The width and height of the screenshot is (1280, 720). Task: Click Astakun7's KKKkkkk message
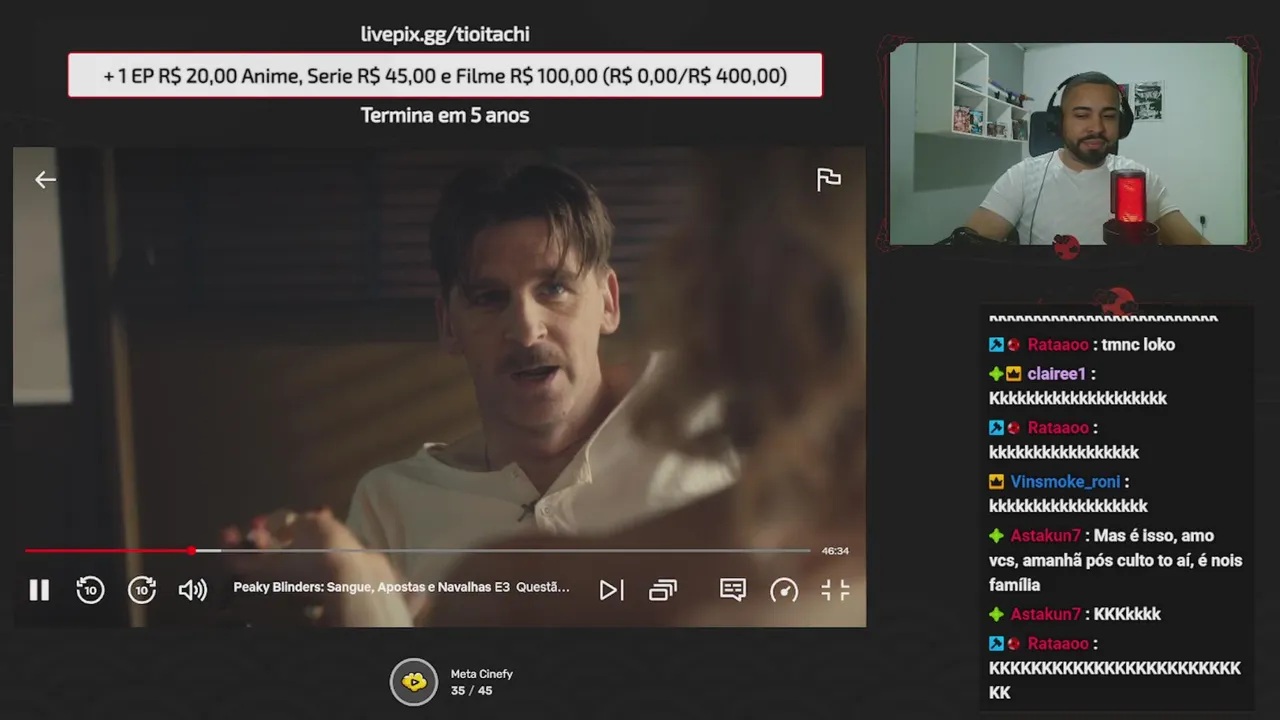click(1127, 615)
